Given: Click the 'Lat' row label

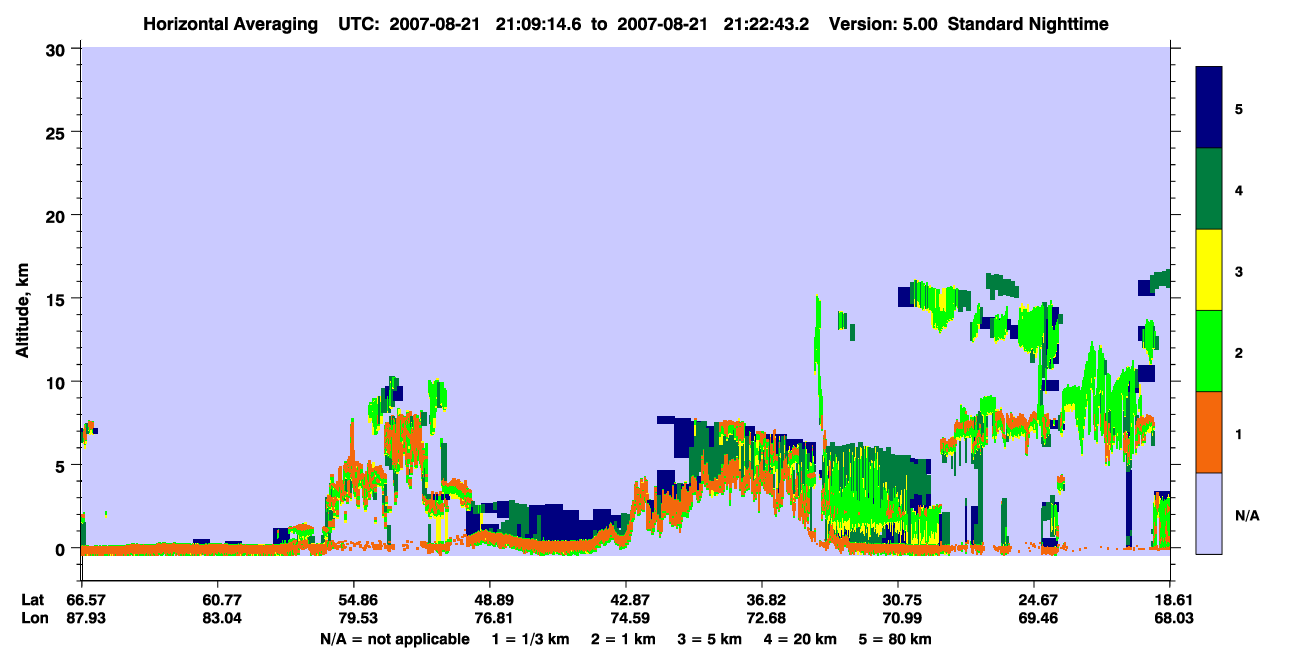Looking at the screenshot, I should (x=32, y=600).
